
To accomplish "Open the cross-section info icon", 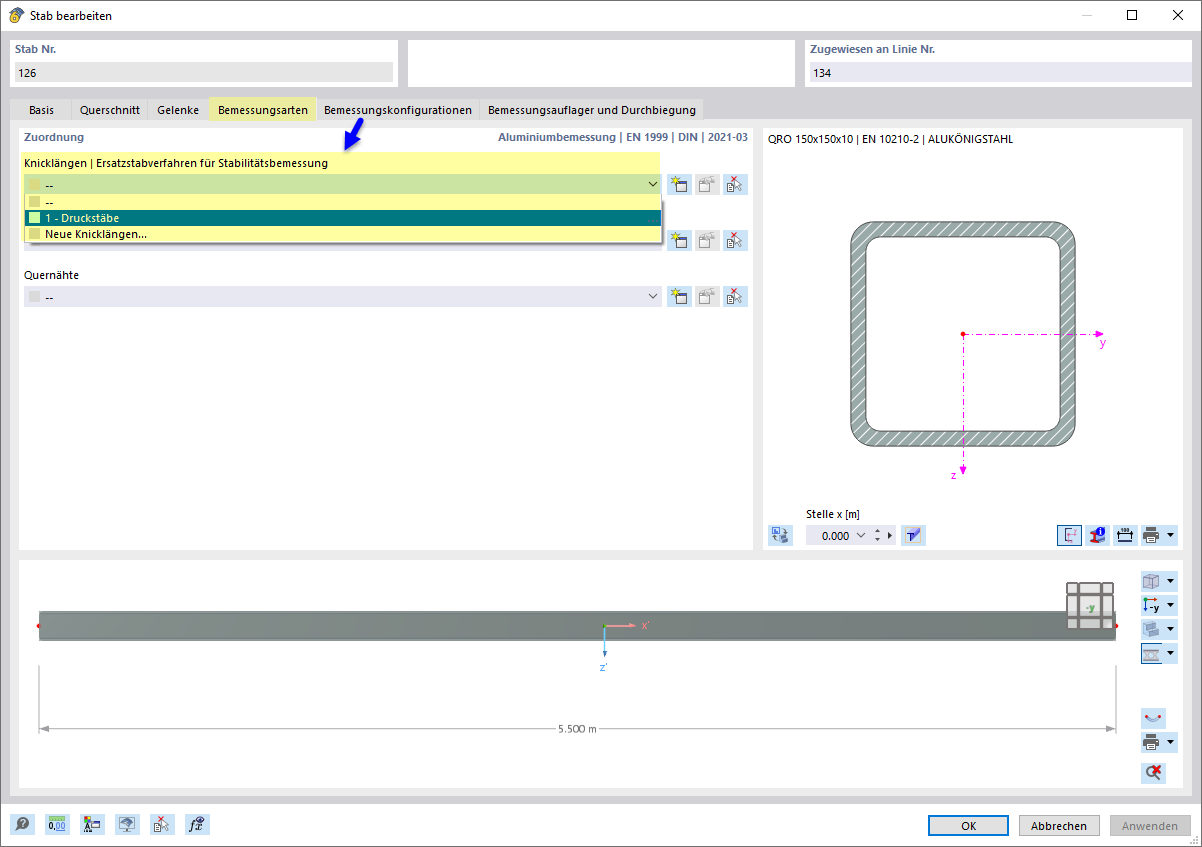I will [1098, 535].
